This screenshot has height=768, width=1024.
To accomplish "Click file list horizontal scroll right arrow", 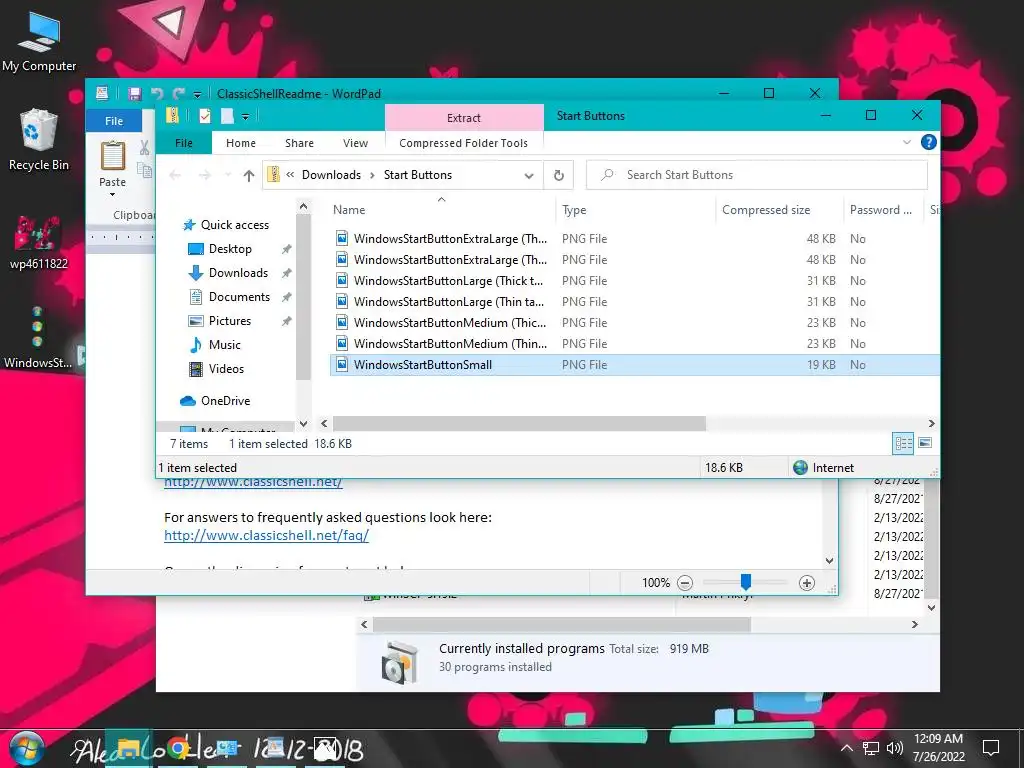I will tap(931, 424).
